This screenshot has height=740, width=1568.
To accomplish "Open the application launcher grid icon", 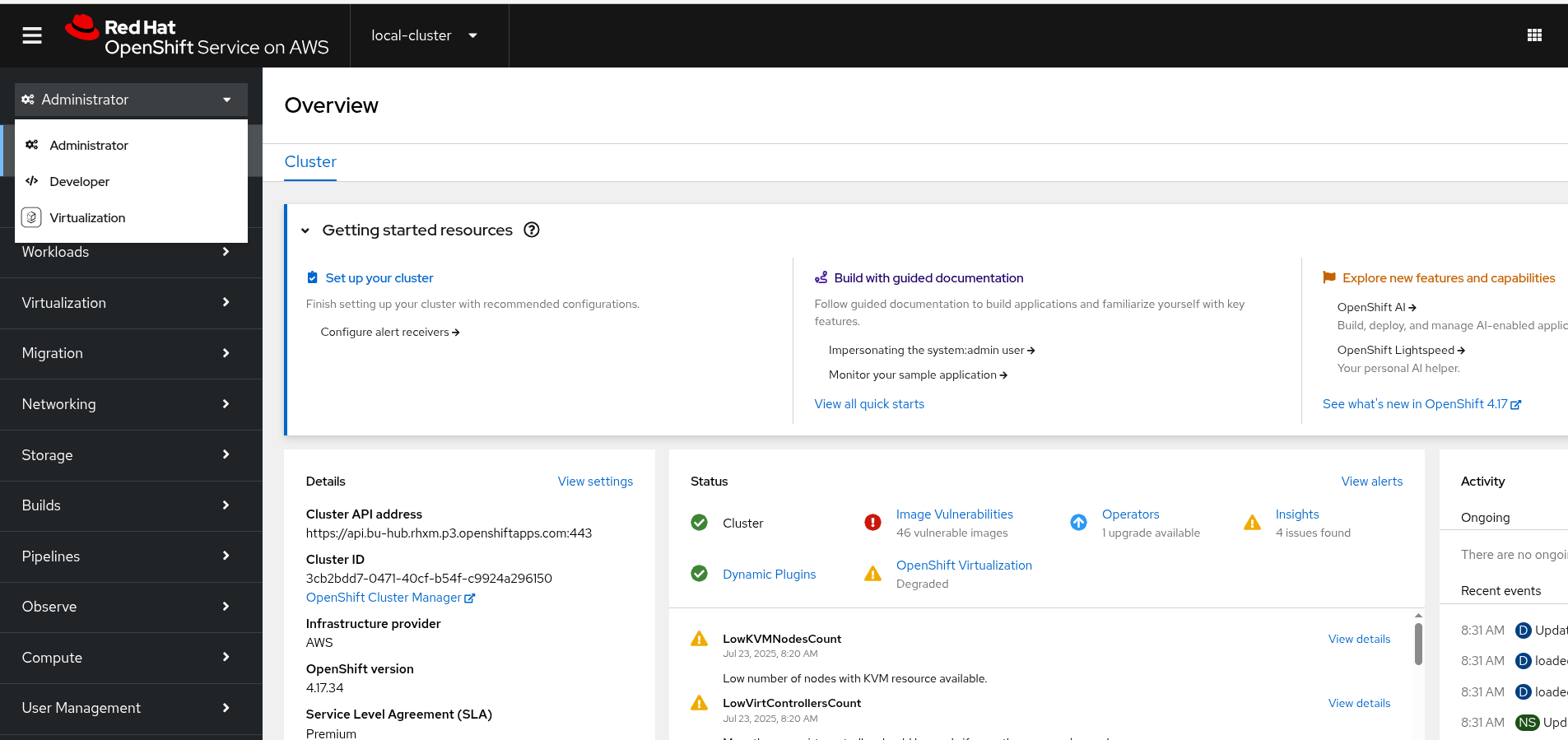I will click(1534, 35).
